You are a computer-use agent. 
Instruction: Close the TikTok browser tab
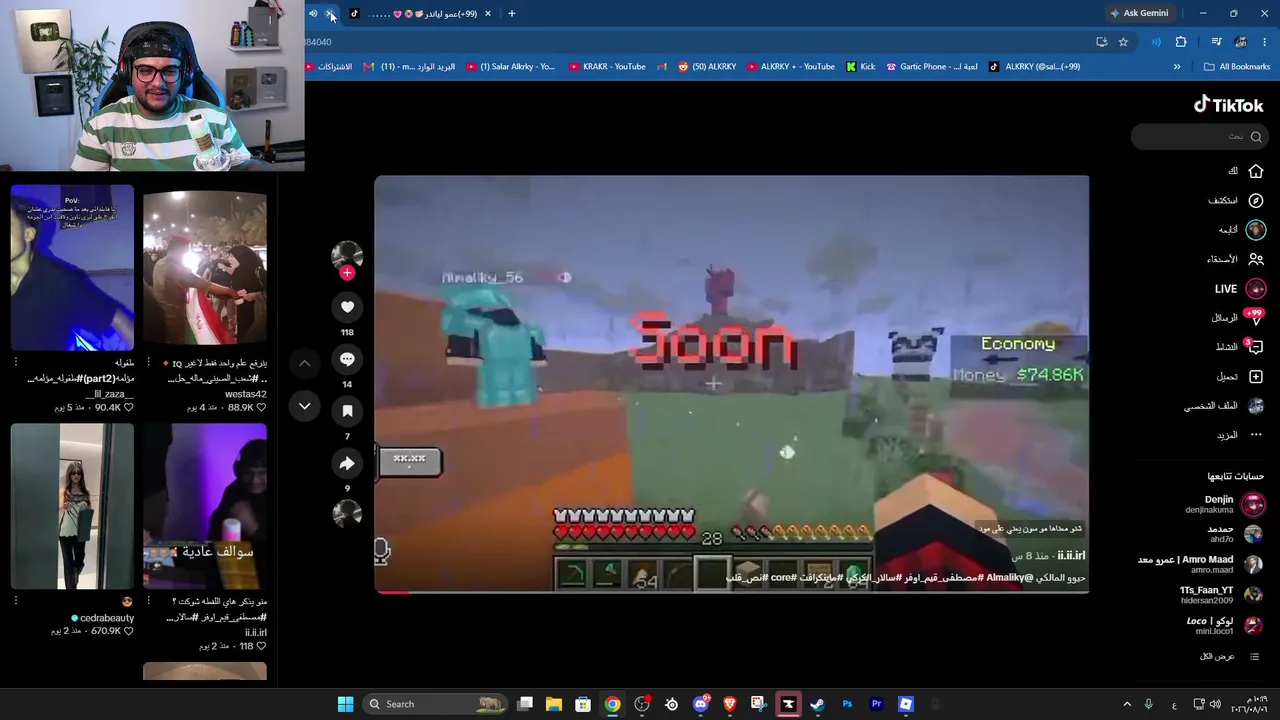point(488,14)
